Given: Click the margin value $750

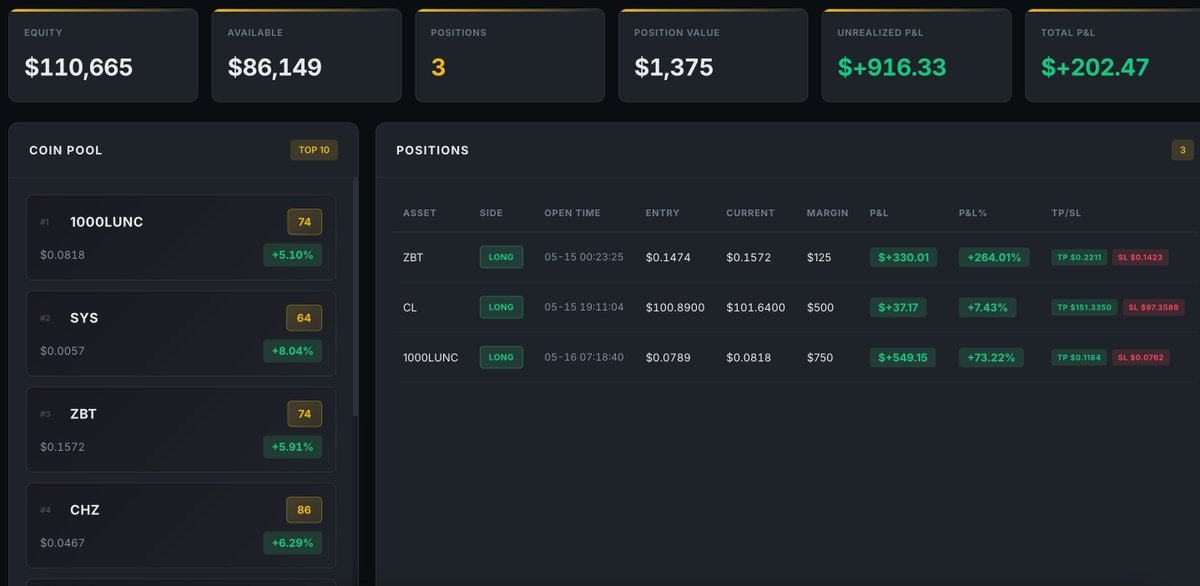Looking at the screenshot, I should 820,357.
